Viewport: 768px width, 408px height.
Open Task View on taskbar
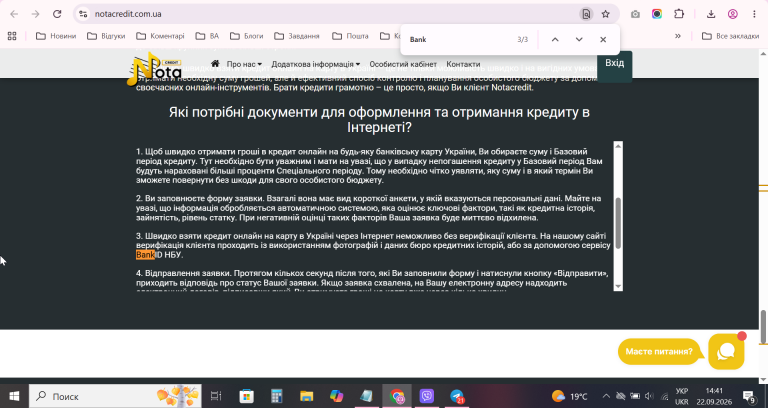[x=216, y=396]
